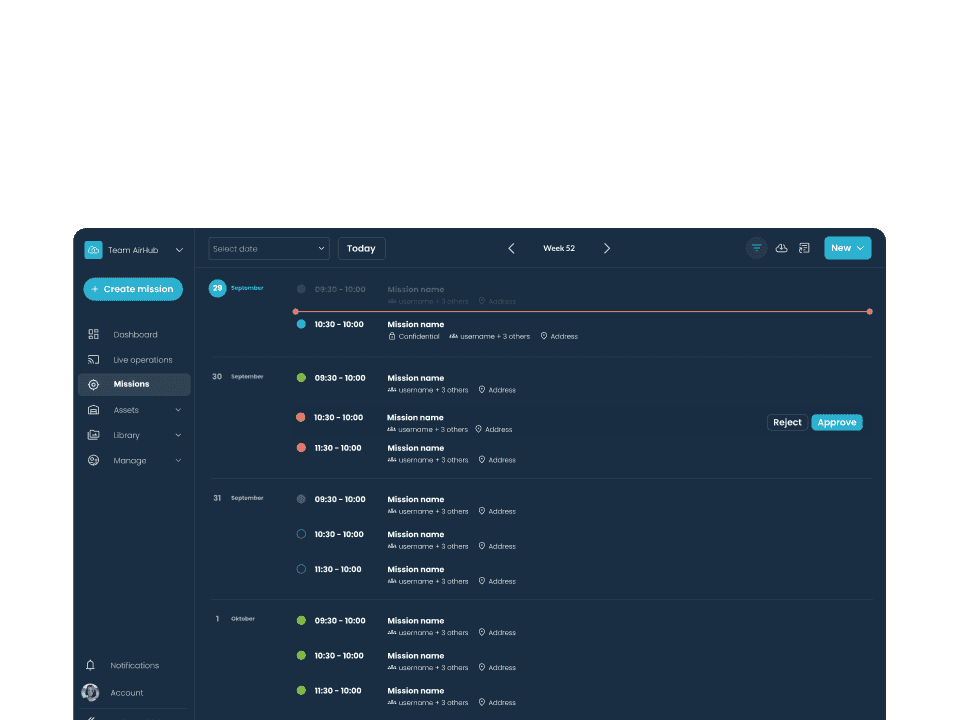958x720 pixels.
Task: Click the Create mission button
Action: (133, 289)
